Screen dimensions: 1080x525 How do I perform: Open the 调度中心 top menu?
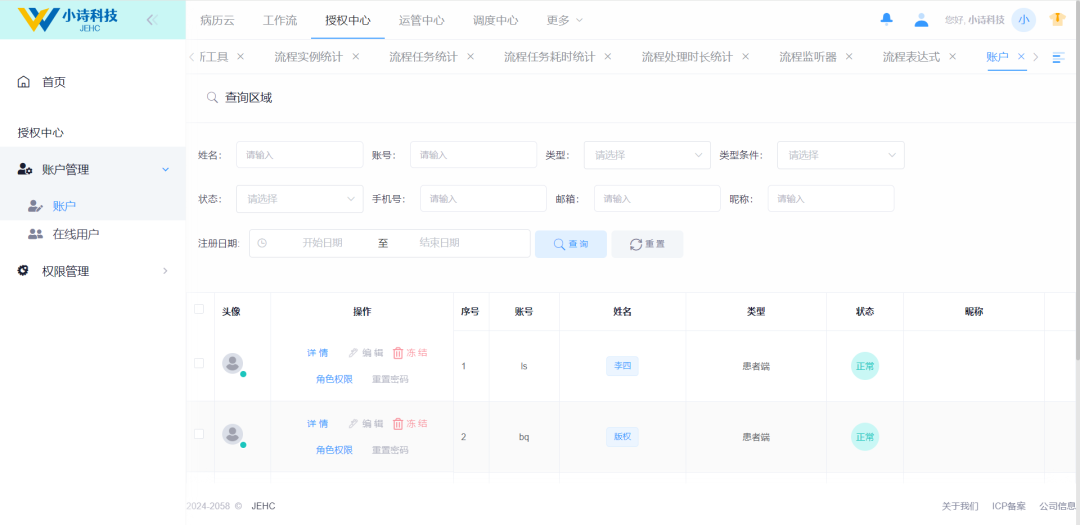tap(496, 20)
